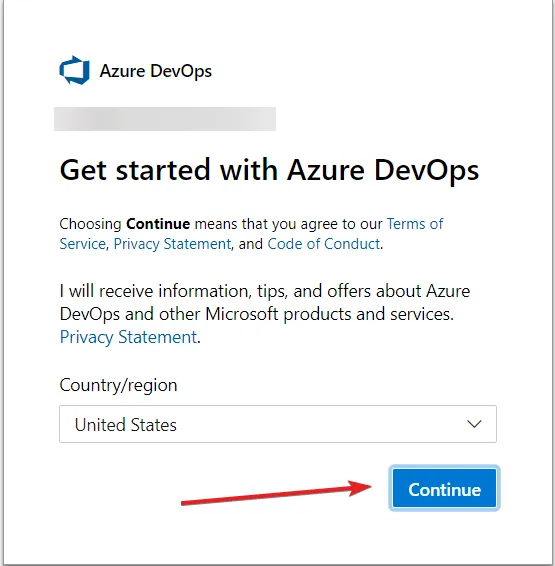Open the Terms of Service link
This screenshot has width=555, height=566.
415,224
